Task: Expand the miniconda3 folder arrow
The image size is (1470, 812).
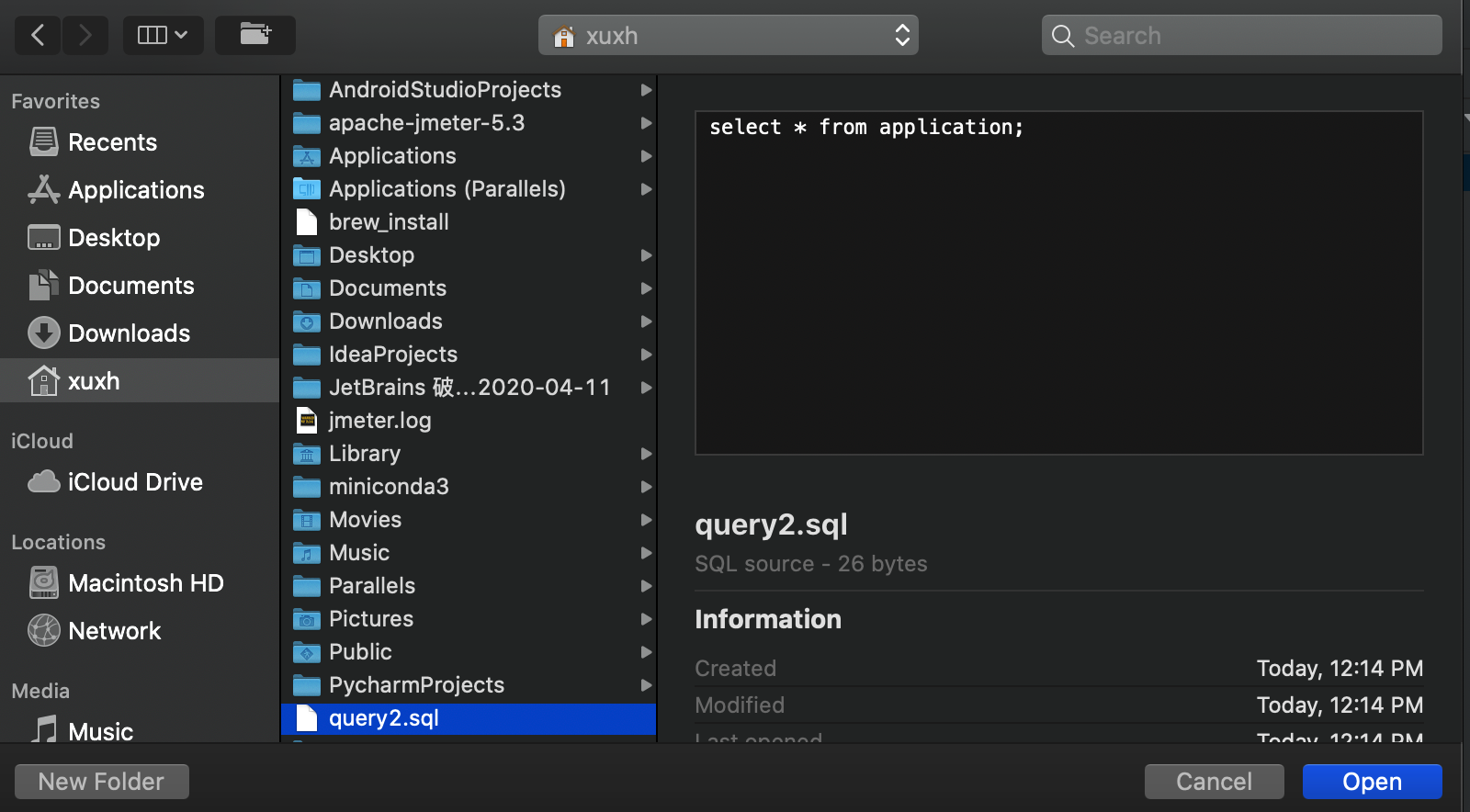Action: point(646,487)
